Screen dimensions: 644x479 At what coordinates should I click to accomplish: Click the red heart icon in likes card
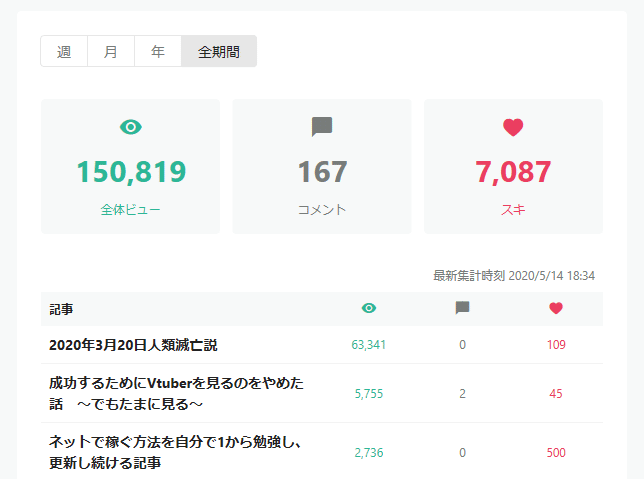[x=513, y=127]
